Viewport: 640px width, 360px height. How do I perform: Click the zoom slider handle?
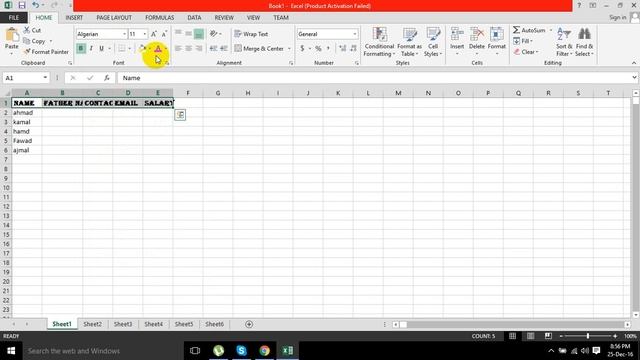[588, 336]
